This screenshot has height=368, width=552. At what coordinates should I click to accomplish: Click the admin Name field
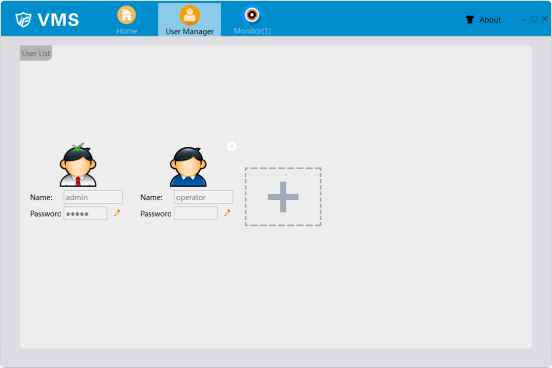[93, 197]
